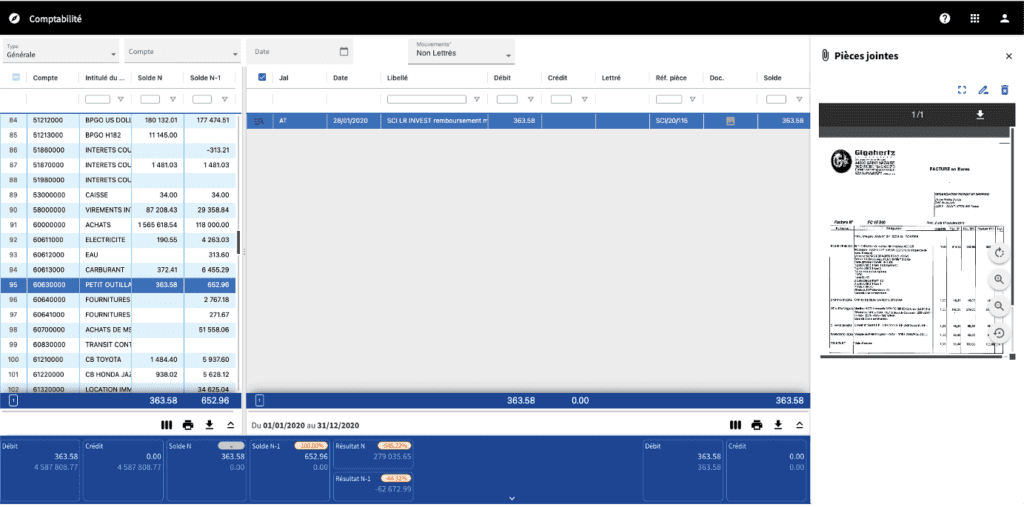Open the Libellé column filter funnel
Viewport: 1024px width, 507px height.
[x=476, y=99]
